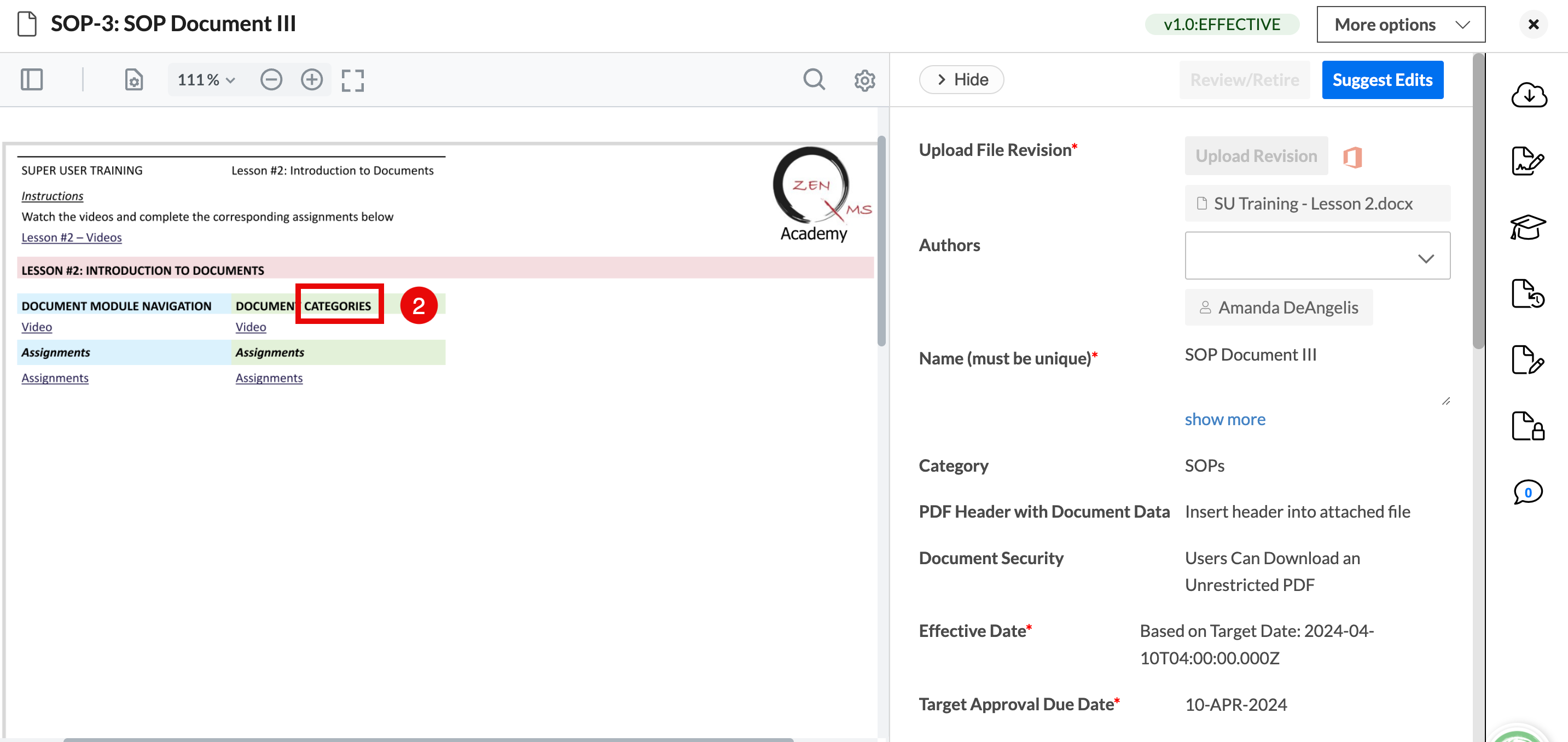Open the Authors selection dropdown

(x=1317, y=256)
